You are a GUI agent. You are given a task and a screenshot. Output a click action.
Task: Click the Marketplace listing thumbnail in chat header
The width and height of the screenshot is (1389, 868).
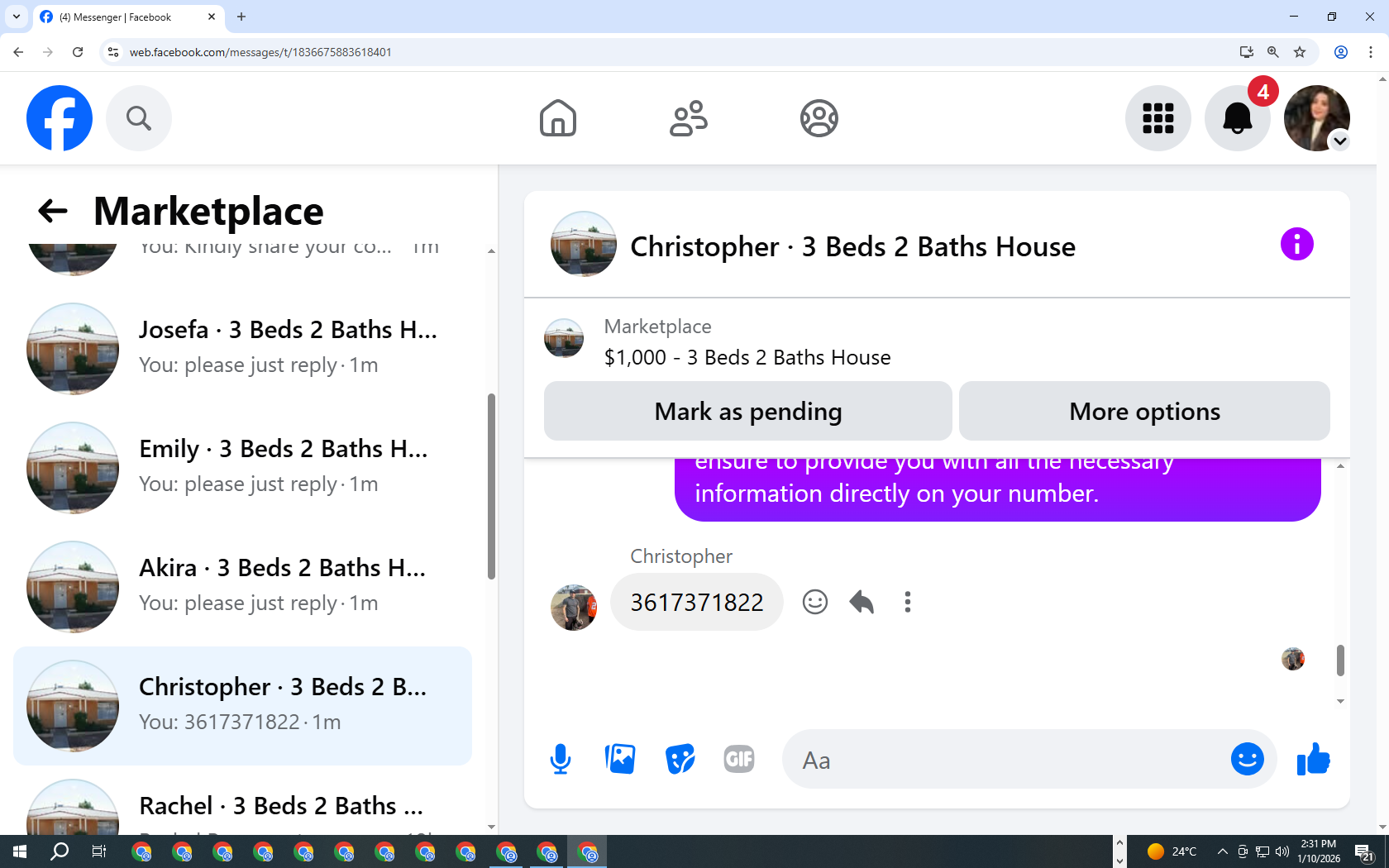(564, 339)
